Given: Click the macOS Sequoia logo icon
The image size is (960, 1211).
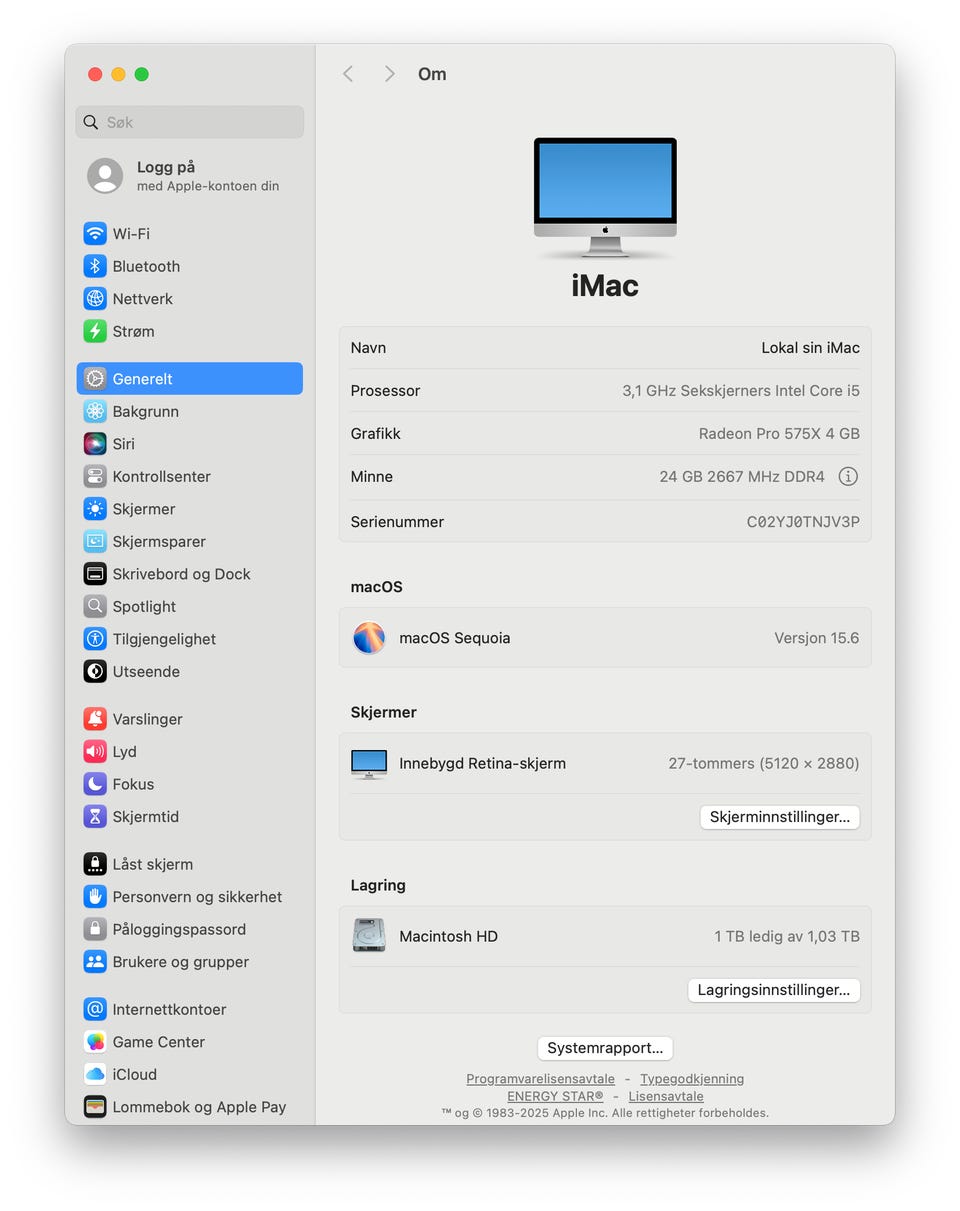Looking at the screenshot, I should [369, 638].
